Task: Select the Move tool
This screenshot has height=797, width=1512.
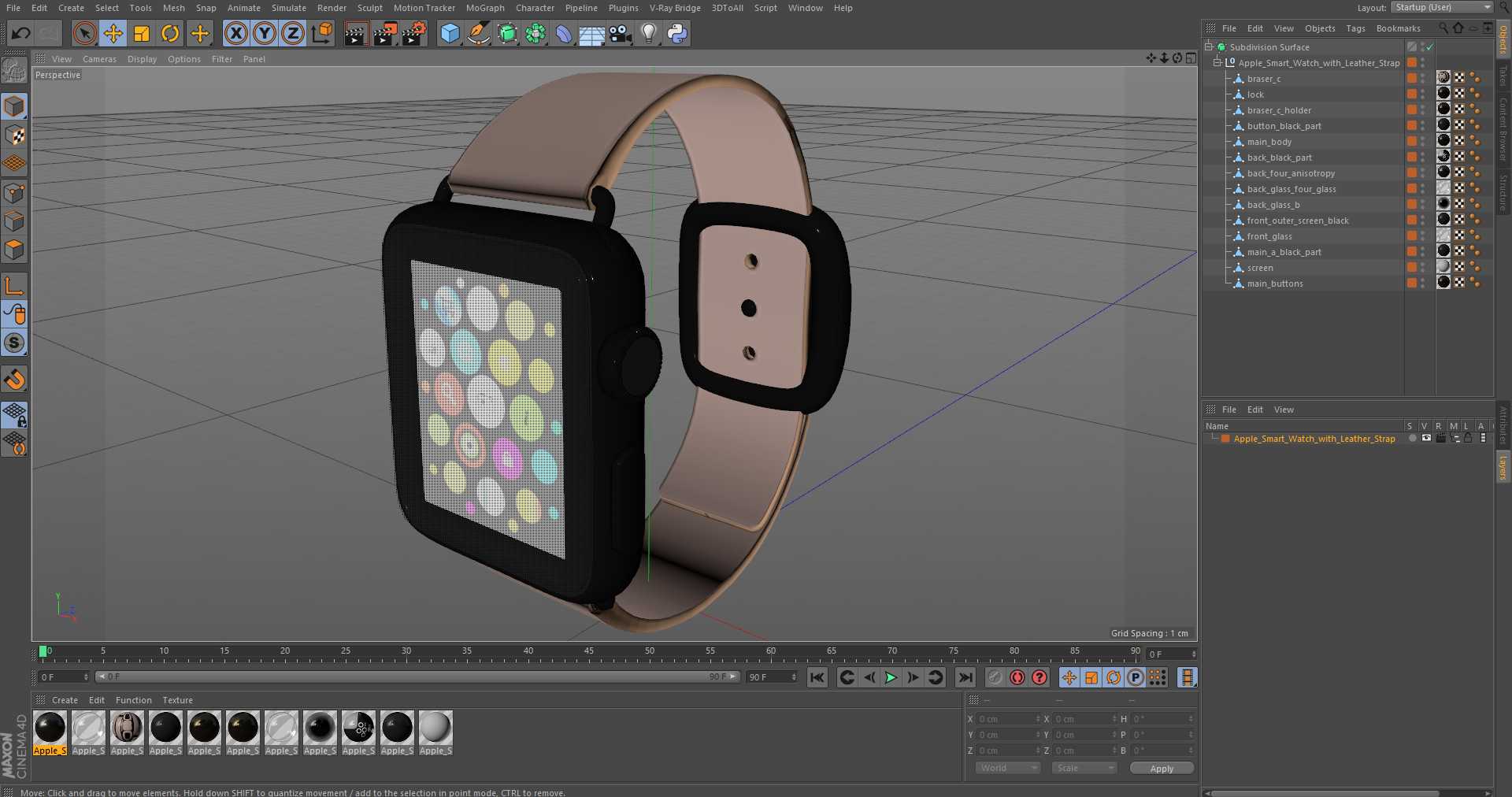Action: pos(113,33)
